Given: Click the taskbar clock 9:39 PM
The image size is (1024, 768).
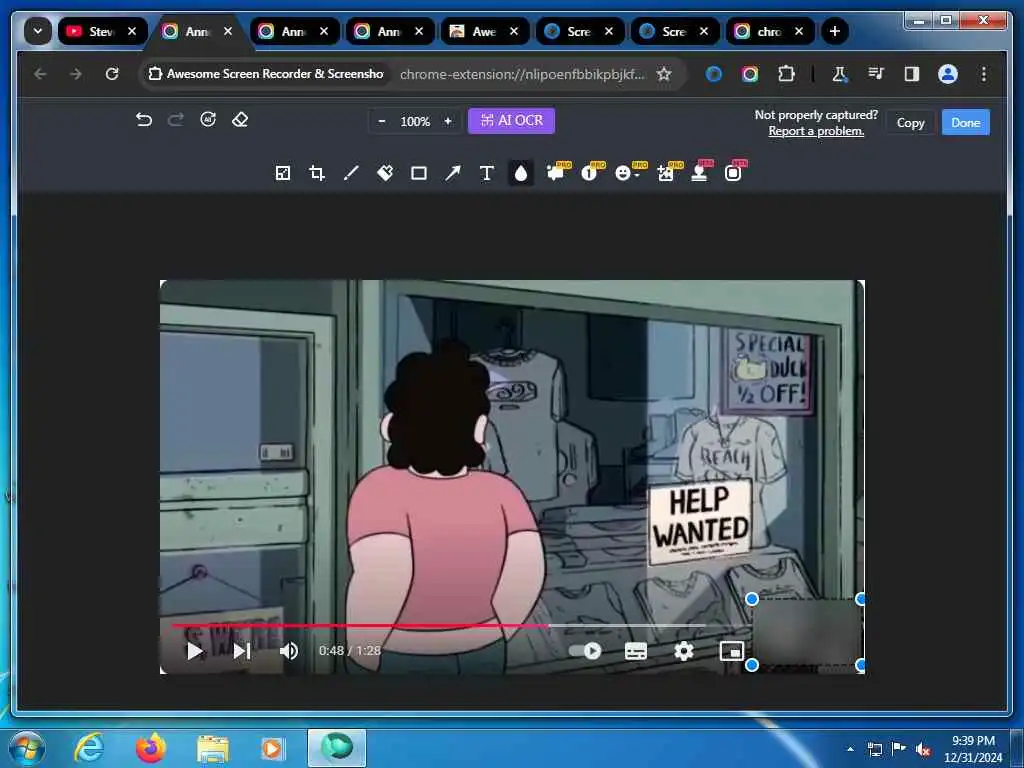Looking at the screenshot, I should (x=973, y=741).
